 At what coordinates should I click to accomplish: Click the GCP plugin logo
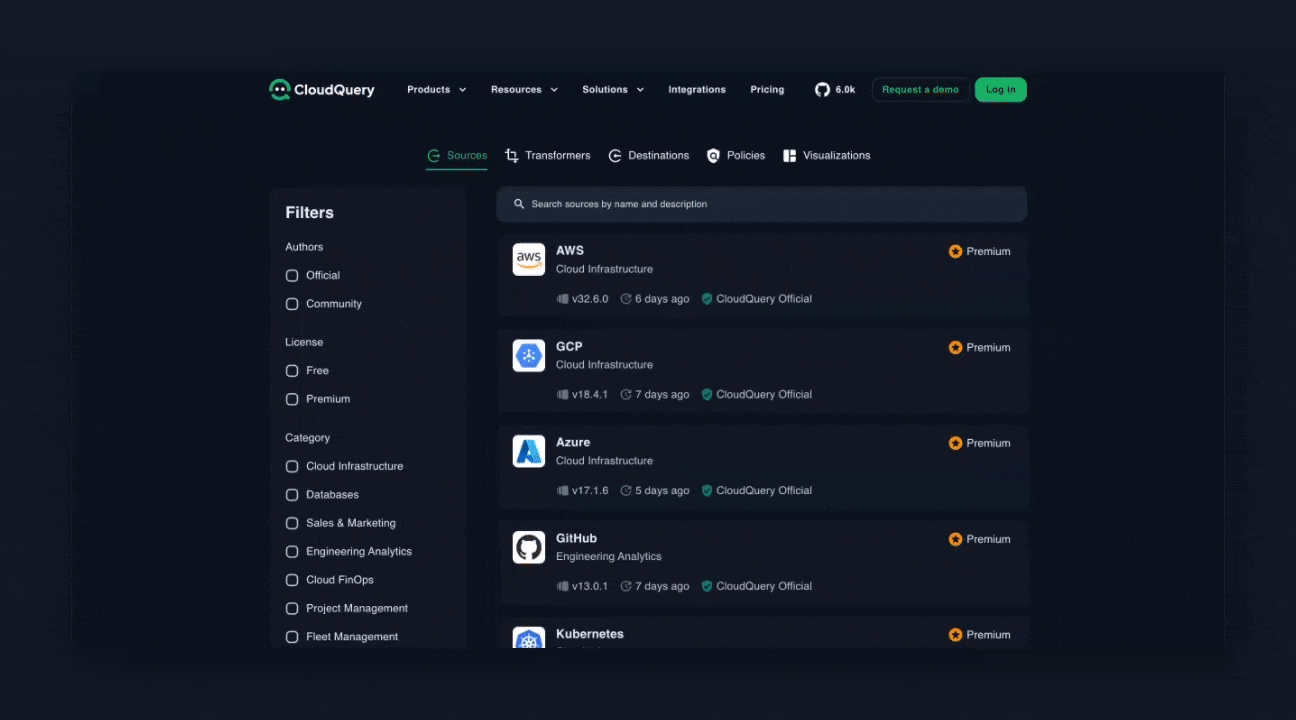click(529, 355)
